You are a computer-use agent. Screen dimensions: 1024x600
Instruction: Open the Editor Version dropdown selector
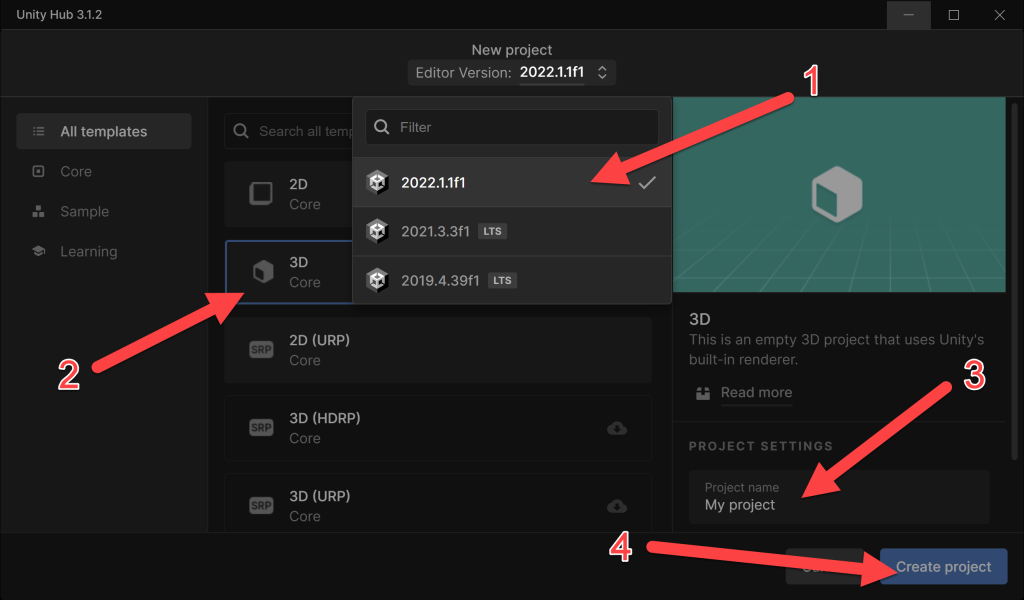coord(511,72)
